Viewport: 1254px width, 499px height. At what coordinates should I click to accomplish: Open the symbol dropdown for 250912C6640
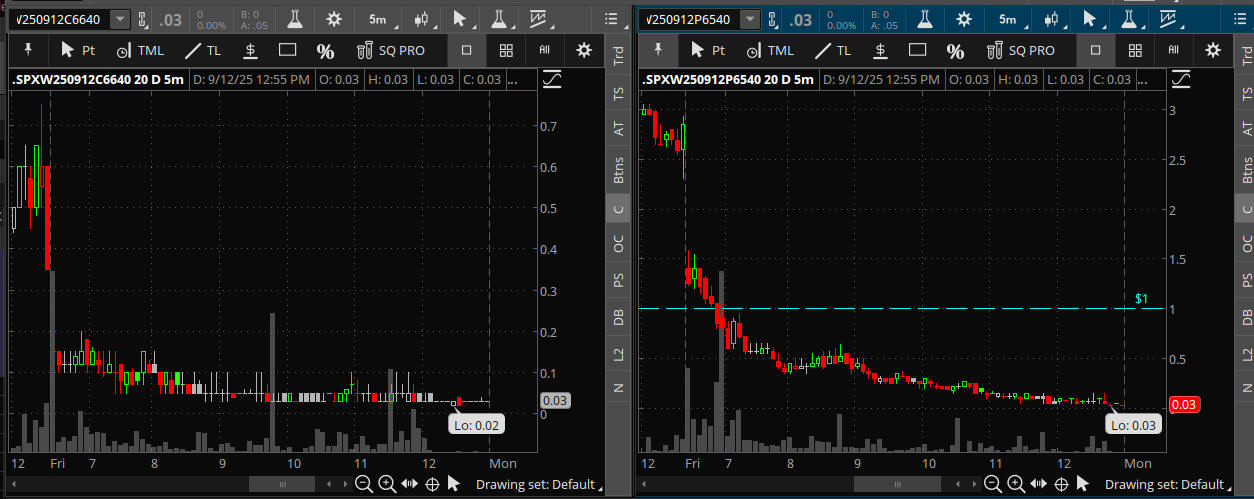120,19
